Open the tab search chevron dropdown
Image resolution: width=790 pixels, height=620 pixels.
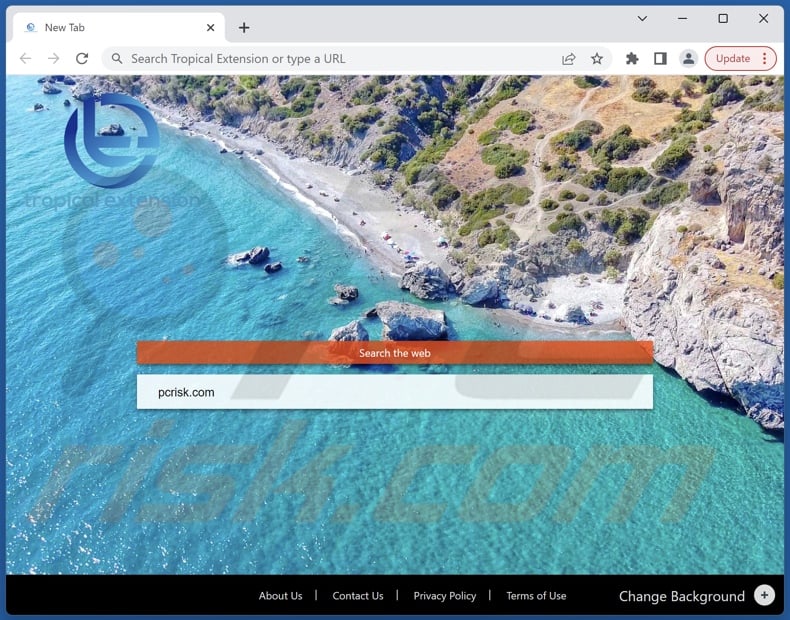click(642, 19)
